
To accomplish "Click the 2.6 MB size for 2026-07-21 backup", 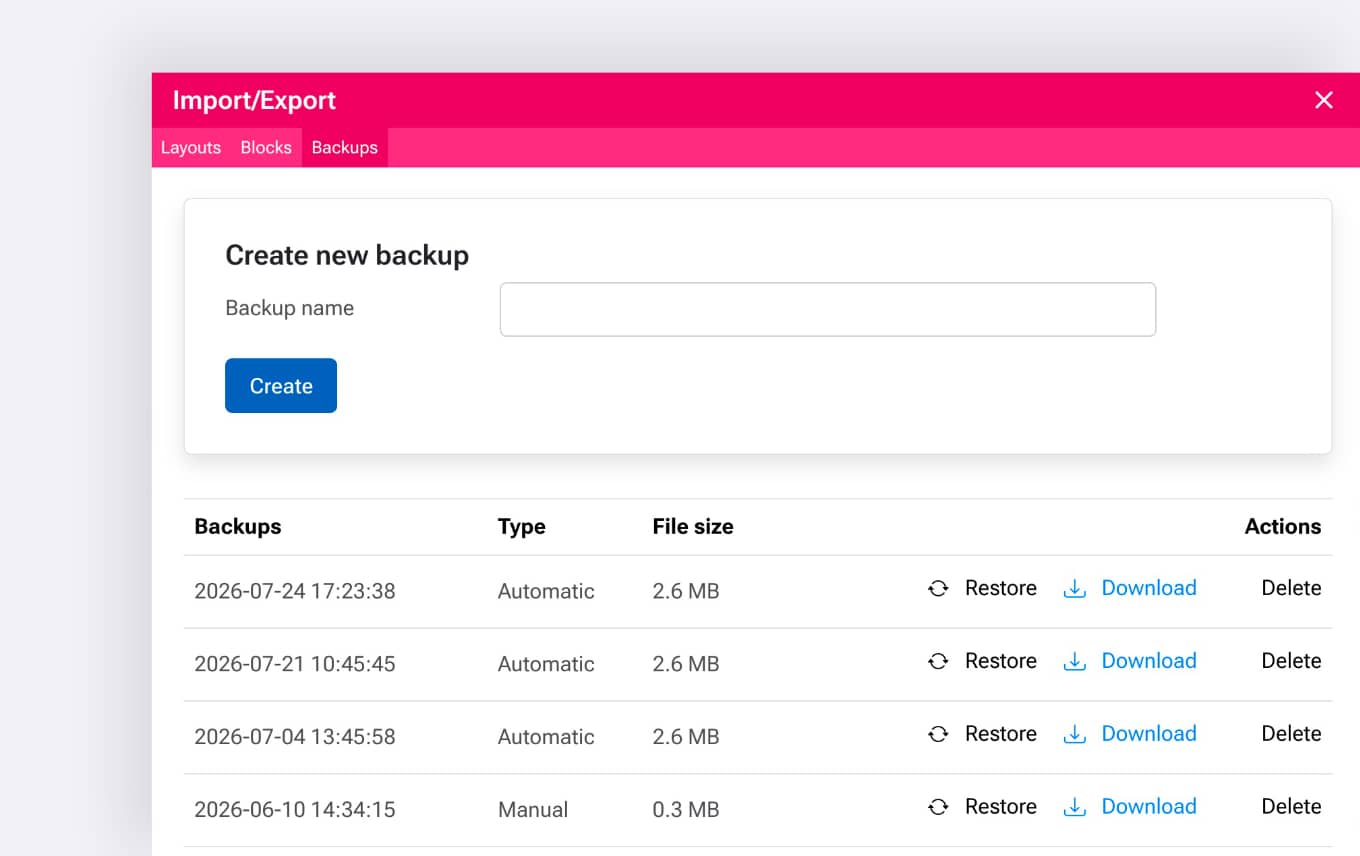I will 686,664.
